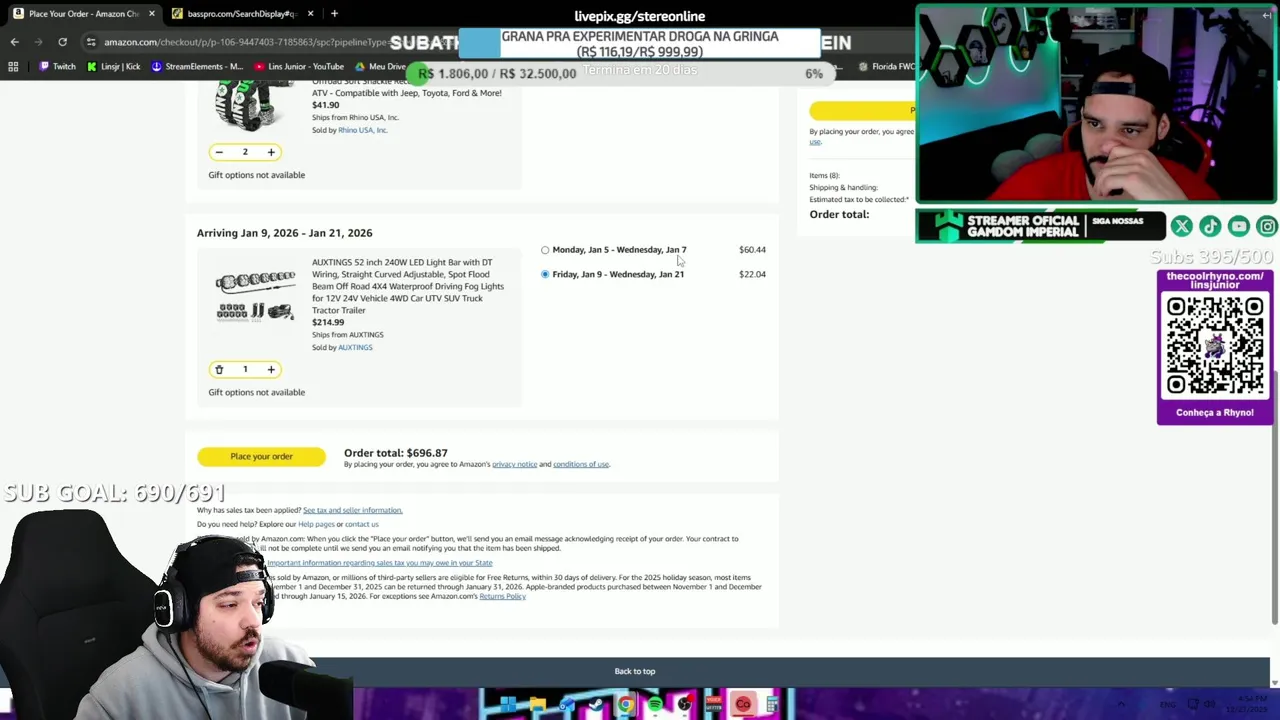The height and width of the screenshot is (720, 1280).
Task: Decrease quantity of the Rhino USA item
Action: point(219,152)
